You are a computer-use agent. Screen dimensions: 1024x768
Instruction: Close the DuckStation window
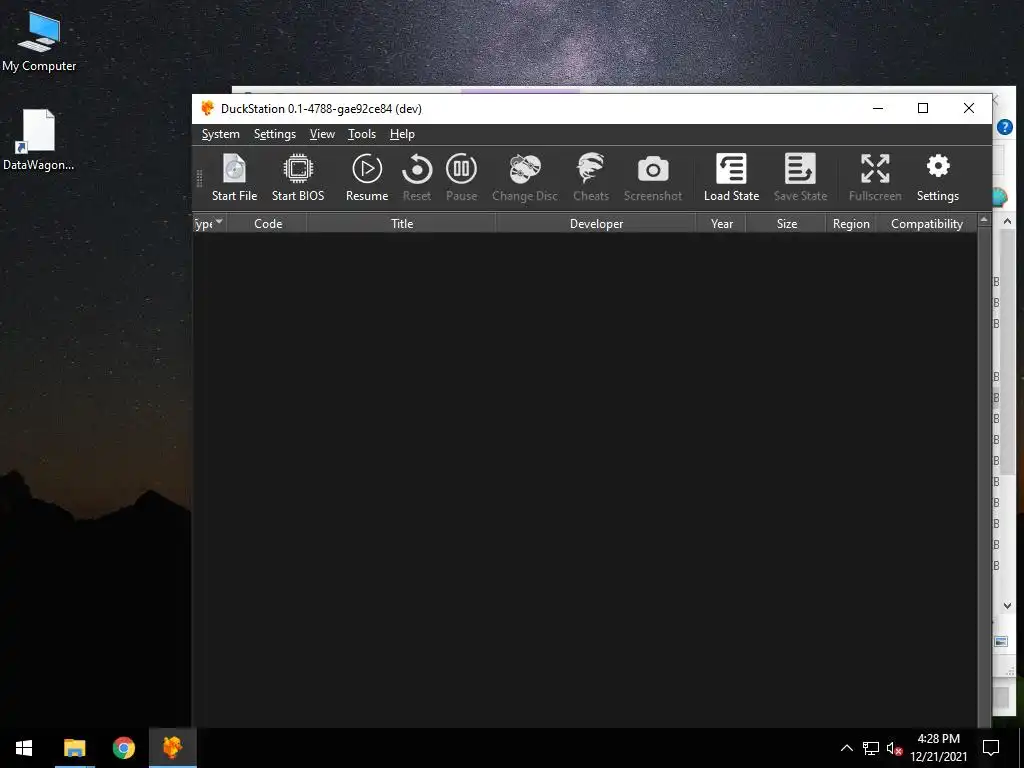[x=968, y=108]
